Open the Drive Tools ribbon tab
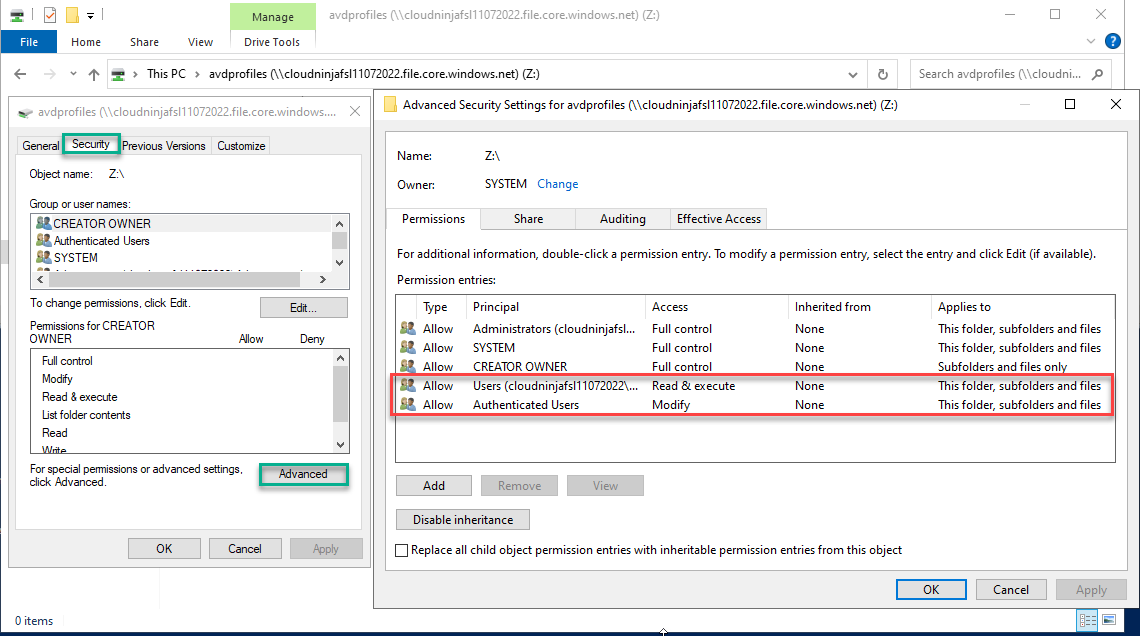Screen dimensions: 1140x636 pyautogui.click(x=272, y=42)
